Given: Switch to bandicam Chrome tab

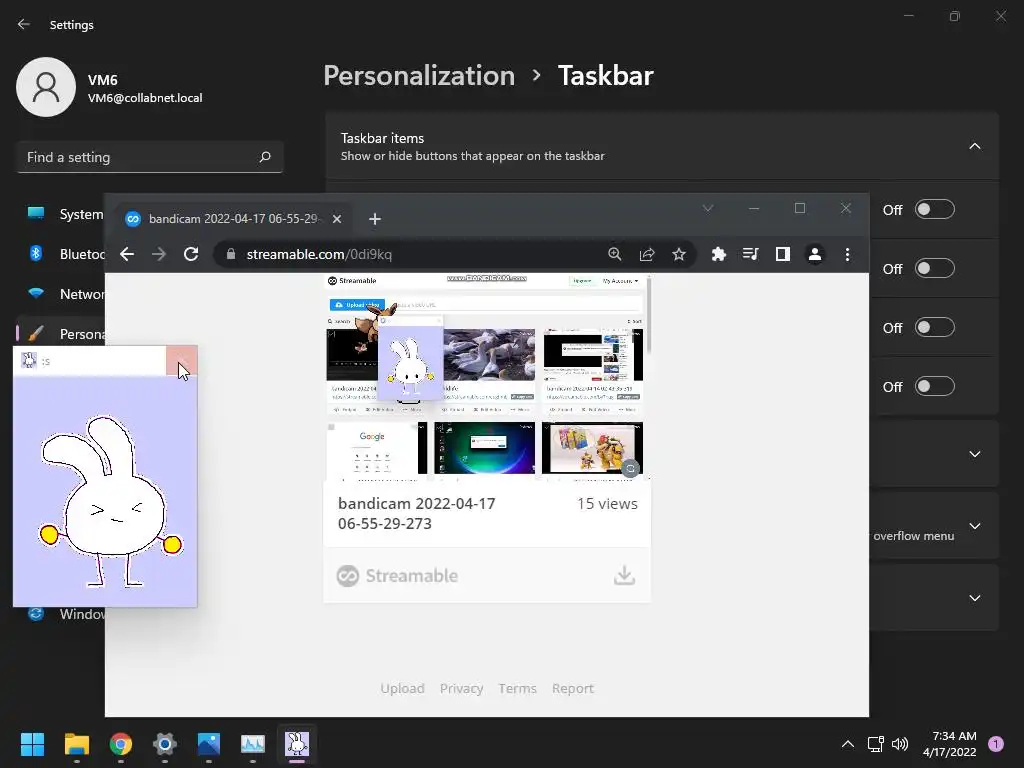Looking at the screenshot, I should (x=233, y=219).
